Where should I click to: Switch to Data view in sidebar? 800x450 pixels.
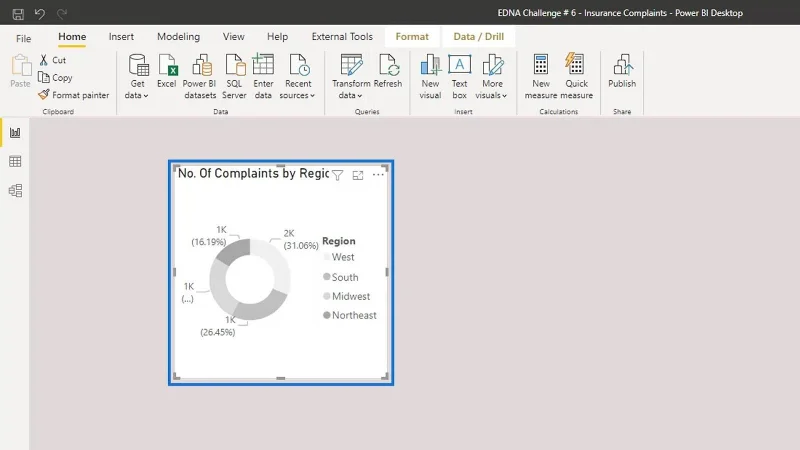pos(15,162)
